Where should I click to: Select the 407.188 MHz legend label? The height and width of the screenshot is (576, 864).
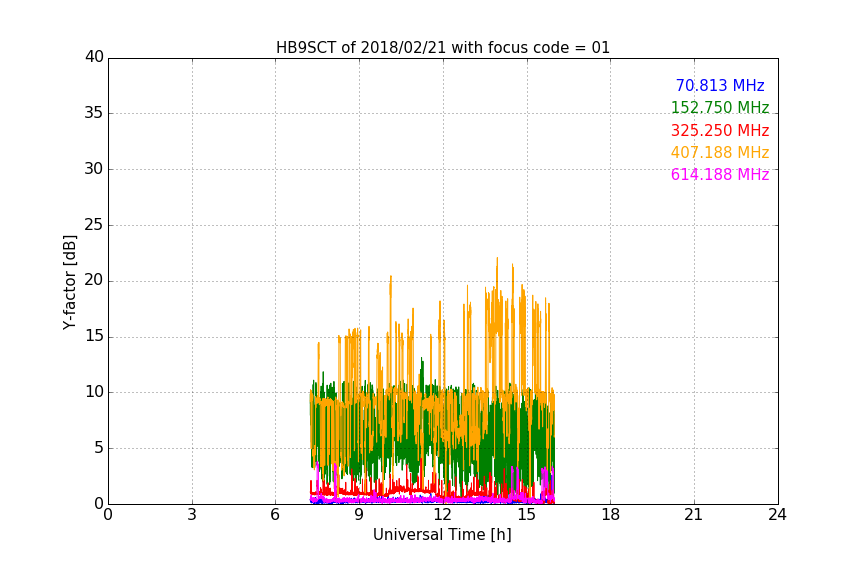(x=720, y=153)
